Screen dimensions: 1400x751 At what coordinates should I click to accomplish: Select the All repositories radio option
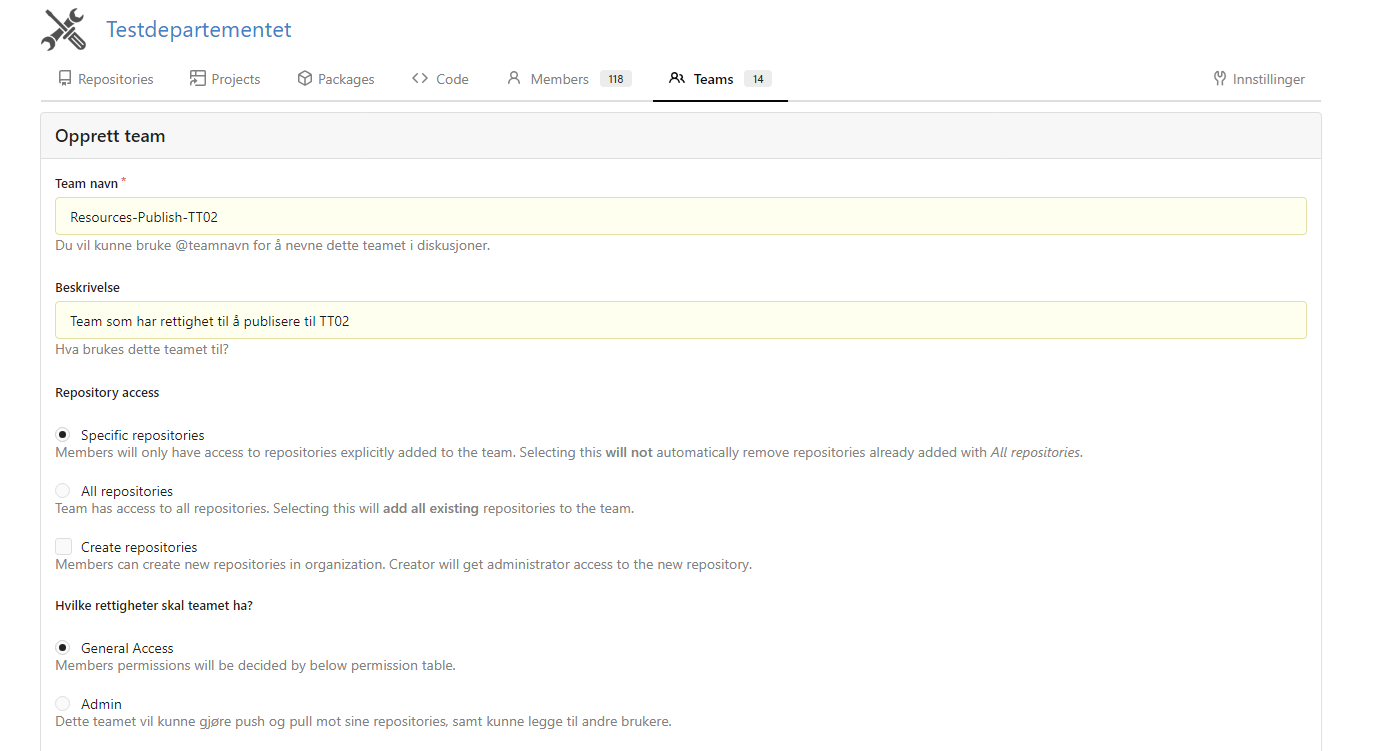63,491
